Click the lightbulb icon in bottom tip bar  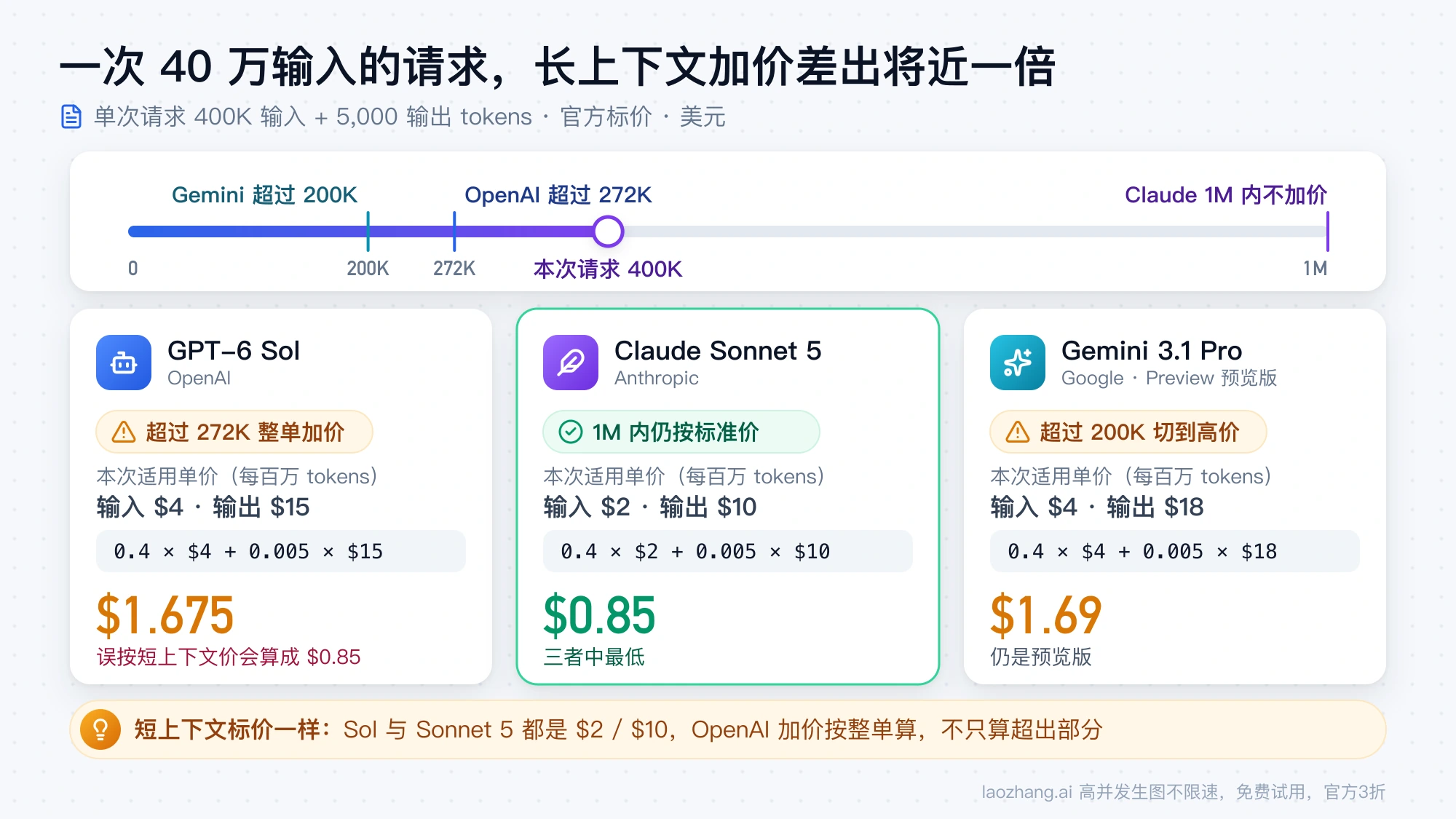point(100,729)
